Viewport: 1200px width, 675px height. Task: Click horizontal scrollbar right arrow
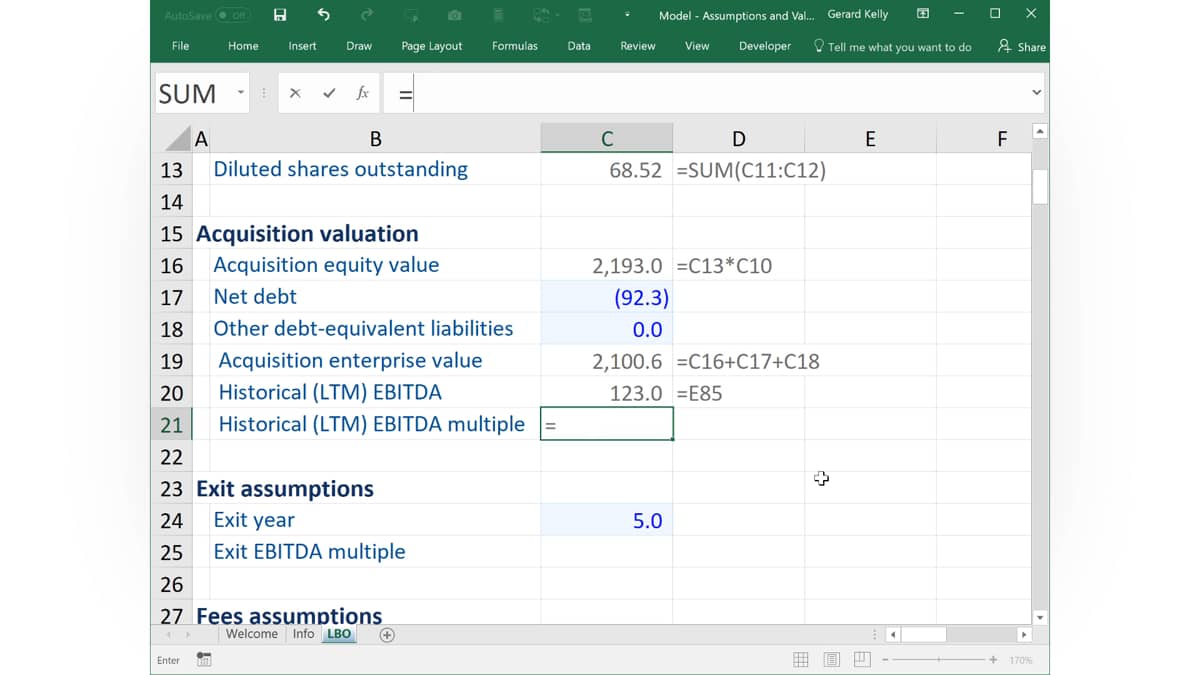(1023, 635)
